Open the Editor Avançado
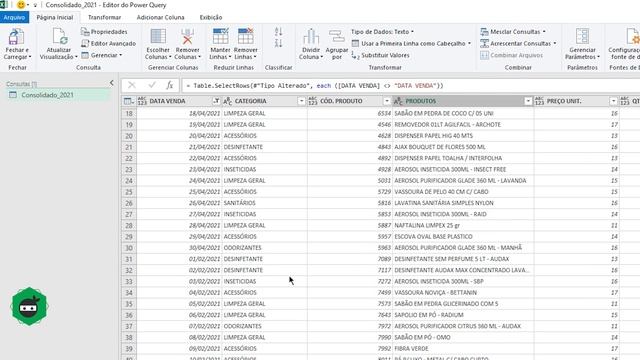The image size is (640, 360). click(x=108, y=43)
